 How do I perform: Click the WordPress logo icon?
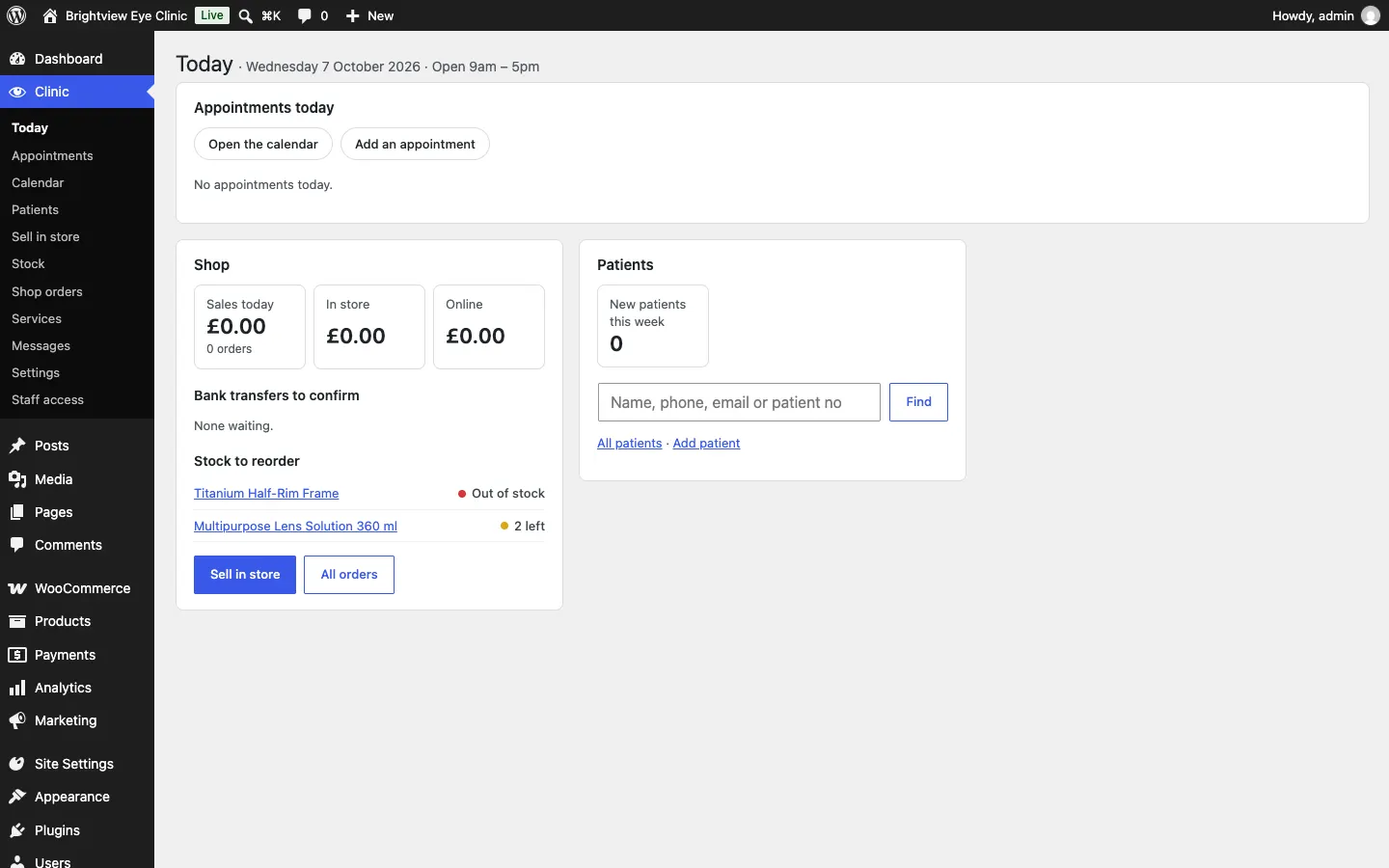[x=16, y=15]
